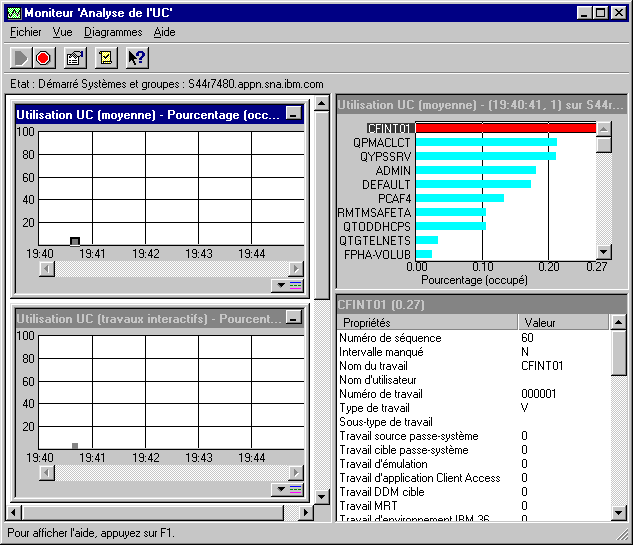Image resolution: width=633 pixels, height=545 pixels.
Task: Click value 000001 in Valeur column
Action: 539,394
